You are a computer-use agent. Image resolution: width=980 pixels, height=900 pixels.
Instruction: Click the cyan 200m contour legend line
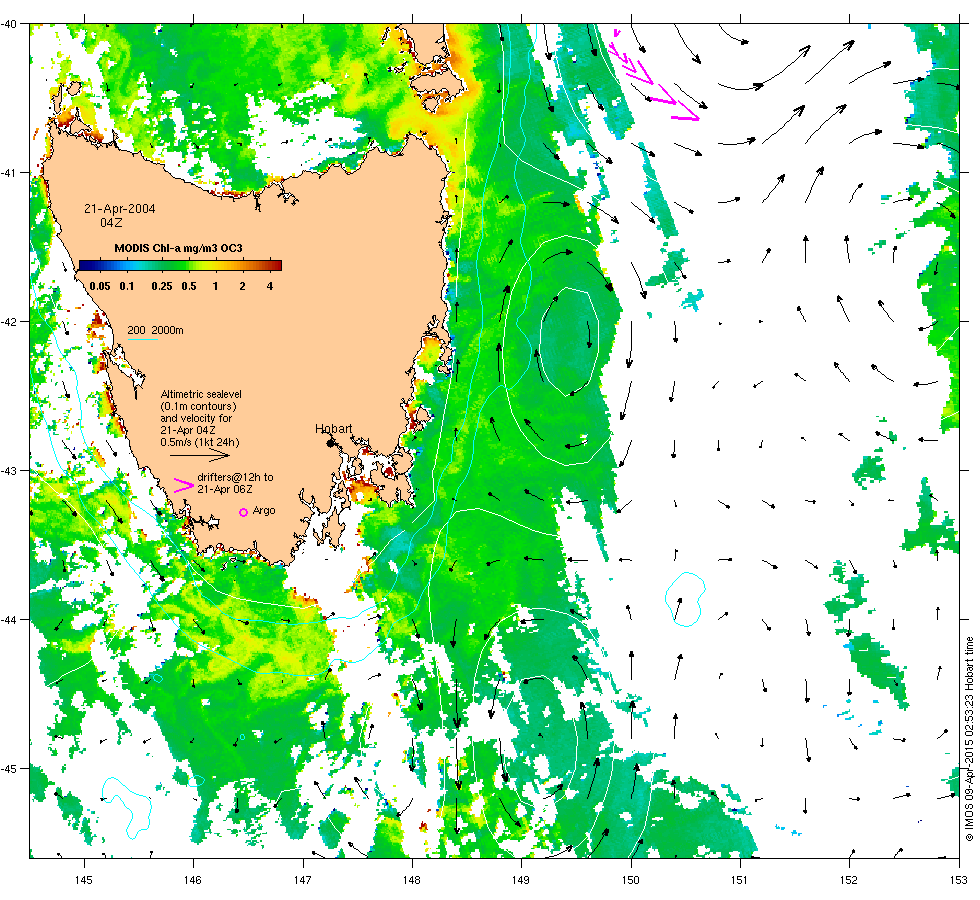coord(142,339)
